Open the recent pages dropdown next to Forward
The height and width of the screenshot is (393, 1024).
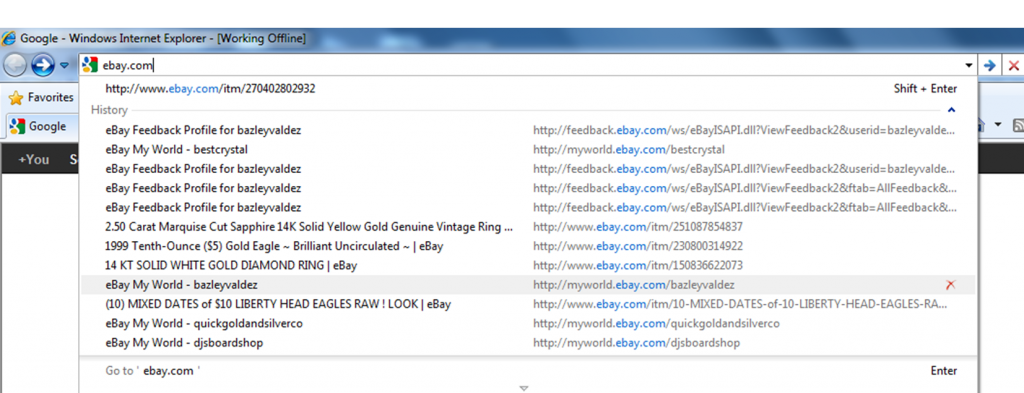pyautogui.click(x=64, y=65)
